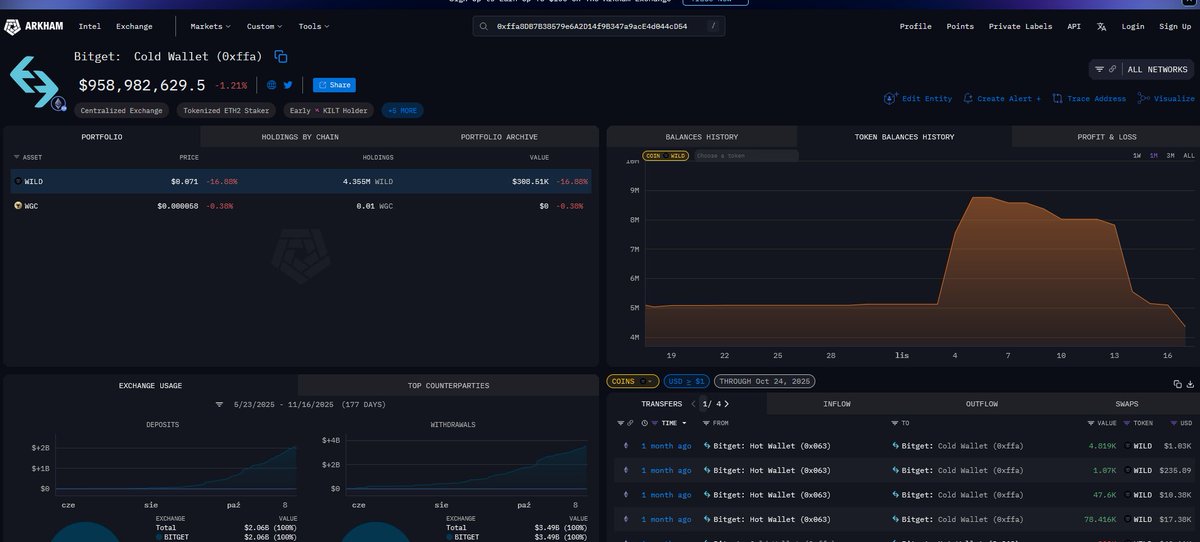Click Trace Address
The width and height of the screenshot is (1200, 542).
coord(1089,99)
